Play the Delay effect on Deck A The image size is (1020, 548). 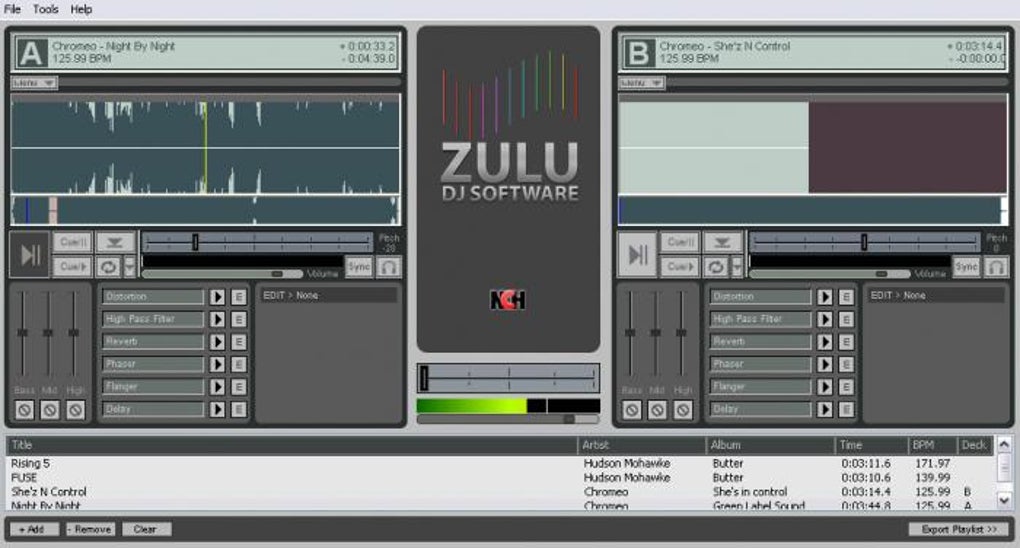tap(217, 409)
